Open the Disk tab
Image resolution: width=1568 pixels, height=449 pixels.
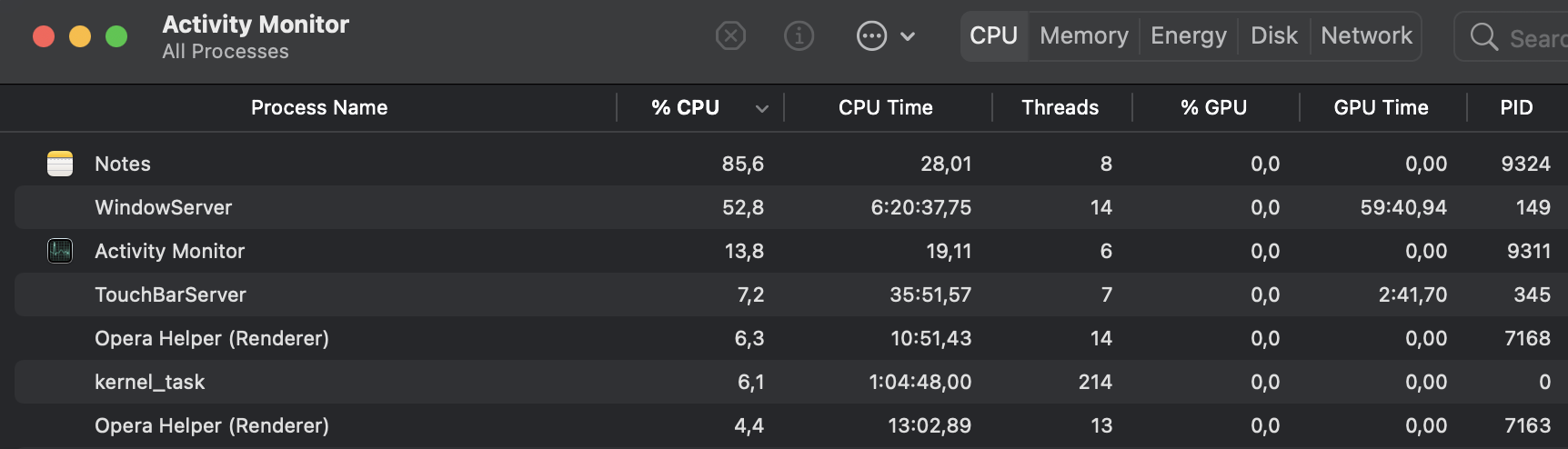tap(1273, 36)
